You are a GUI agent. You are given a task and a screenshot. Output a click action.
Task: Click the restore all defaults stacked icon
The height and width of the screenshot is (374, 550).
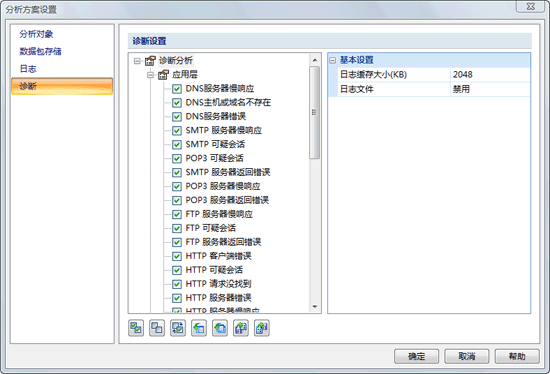(x=220, y=328)
